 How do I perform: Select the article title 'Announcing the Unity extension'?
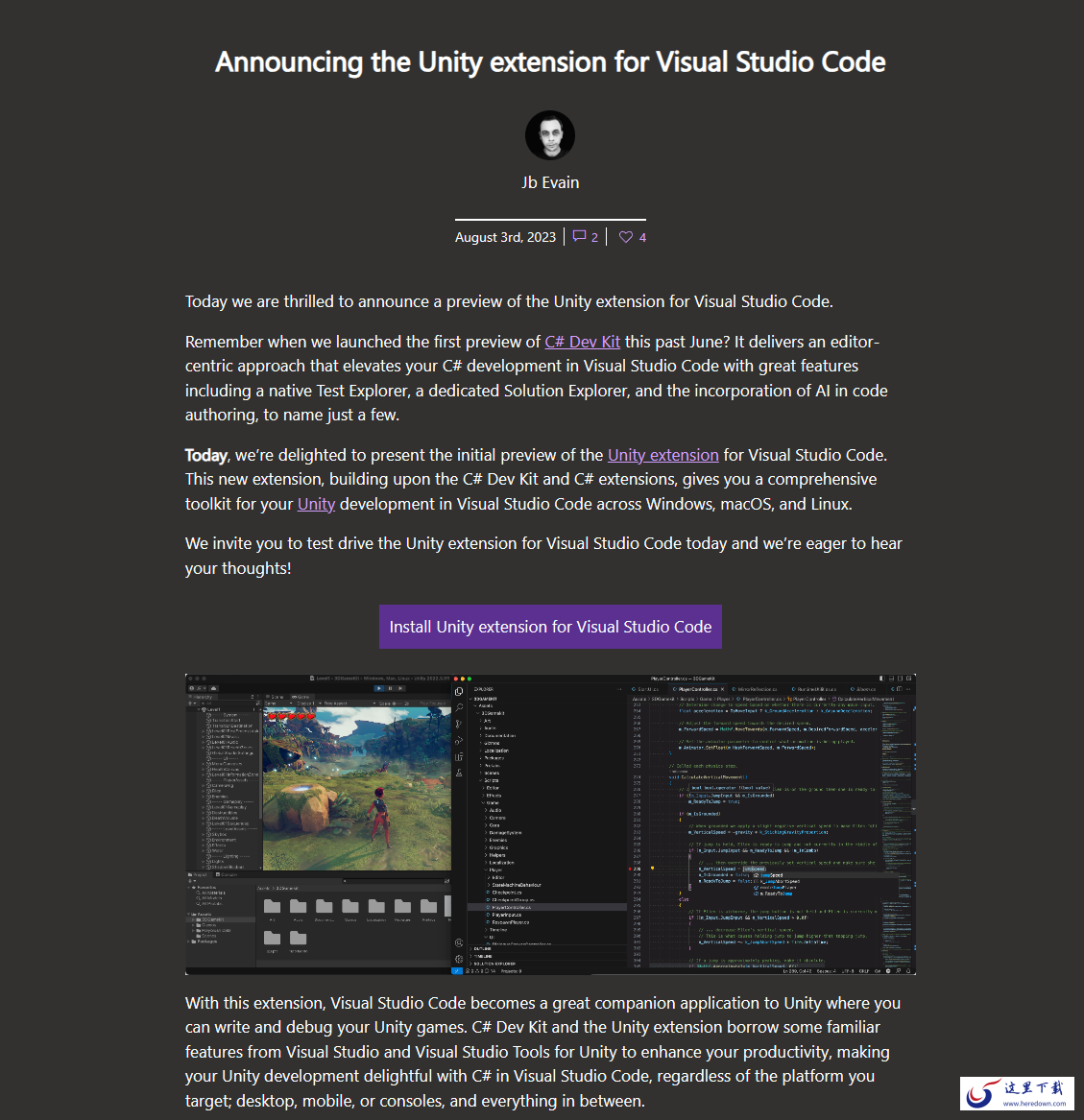pyautogui.click(x=550, y=62)
